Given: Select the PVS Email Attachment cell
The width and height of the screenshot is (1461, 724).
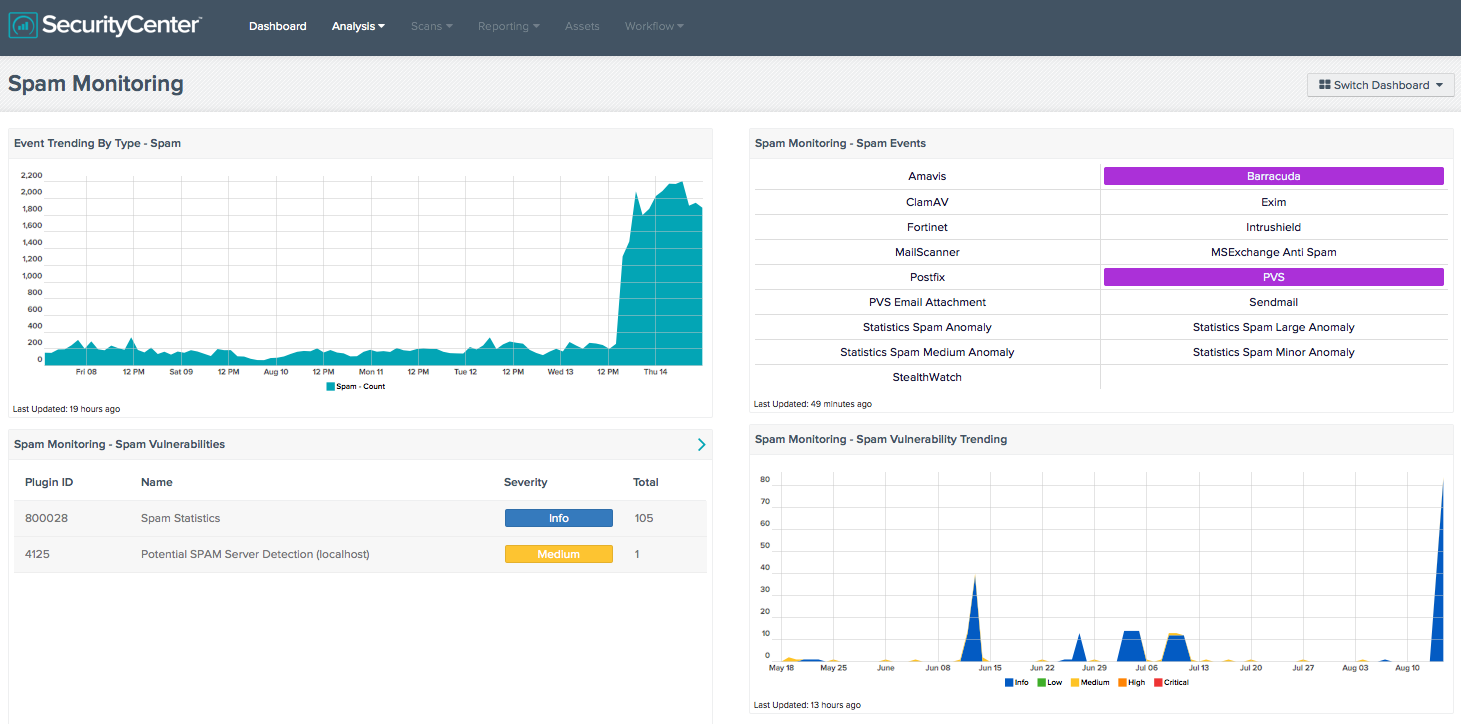Looking at the screenshot, I should (927, 302).
